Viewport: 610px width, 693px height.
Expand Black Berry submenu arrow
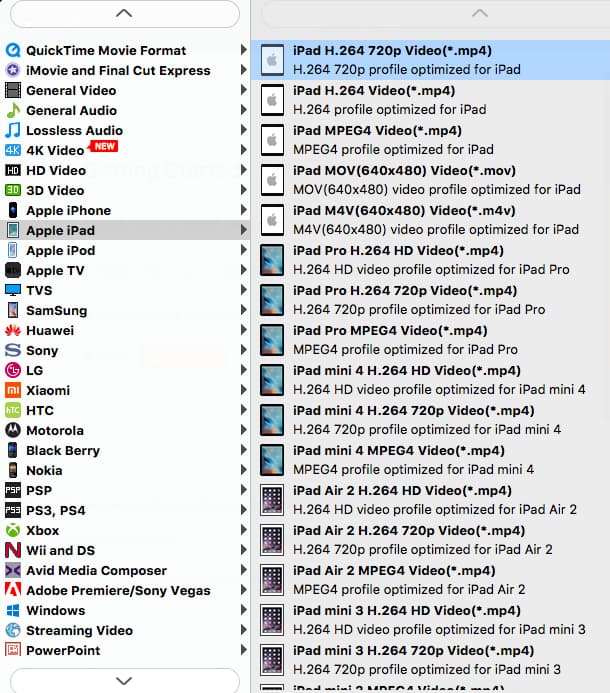pyautogui.click(x=243, y=450)
